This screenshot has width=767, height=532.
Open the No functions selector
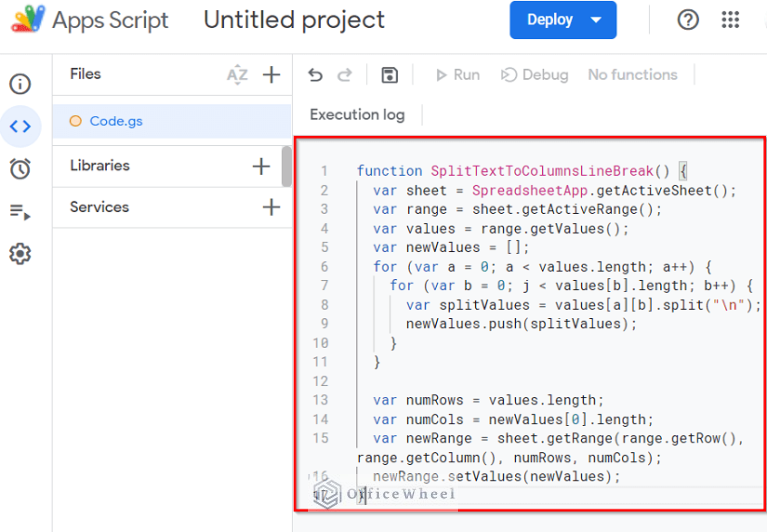click(x=632, y=75)
